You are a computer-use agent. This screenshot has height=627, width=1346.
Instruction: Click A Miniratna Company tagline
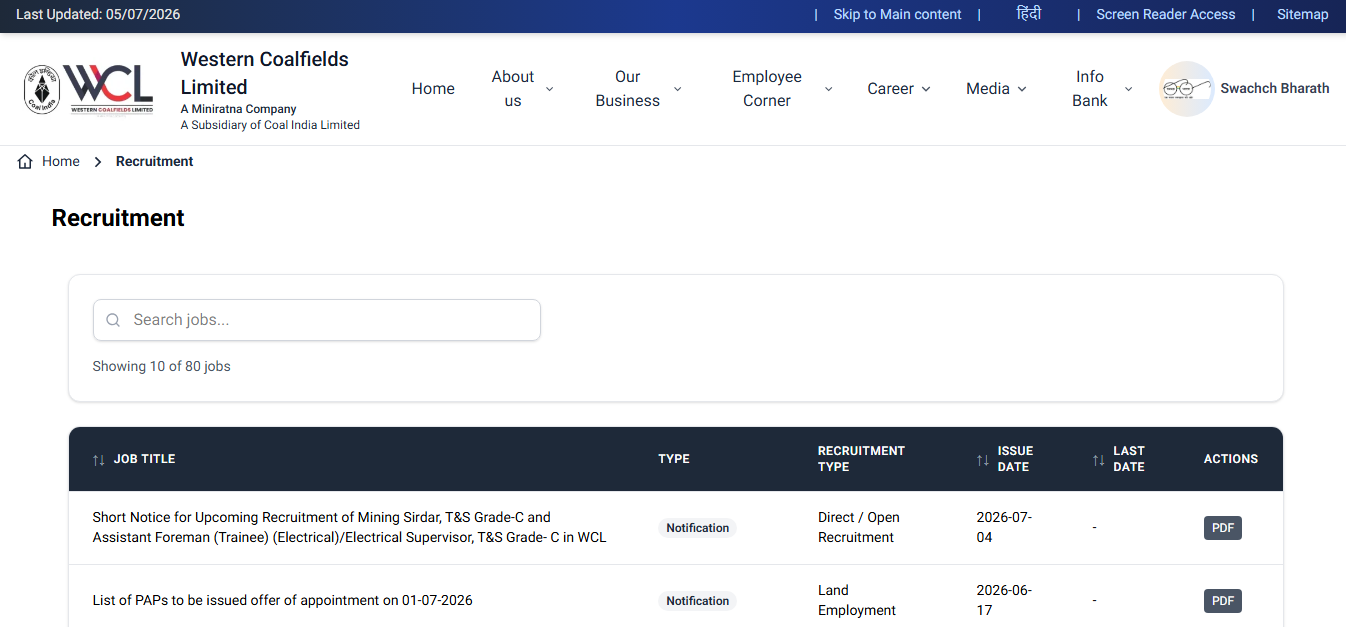click(x=238, y=109)
